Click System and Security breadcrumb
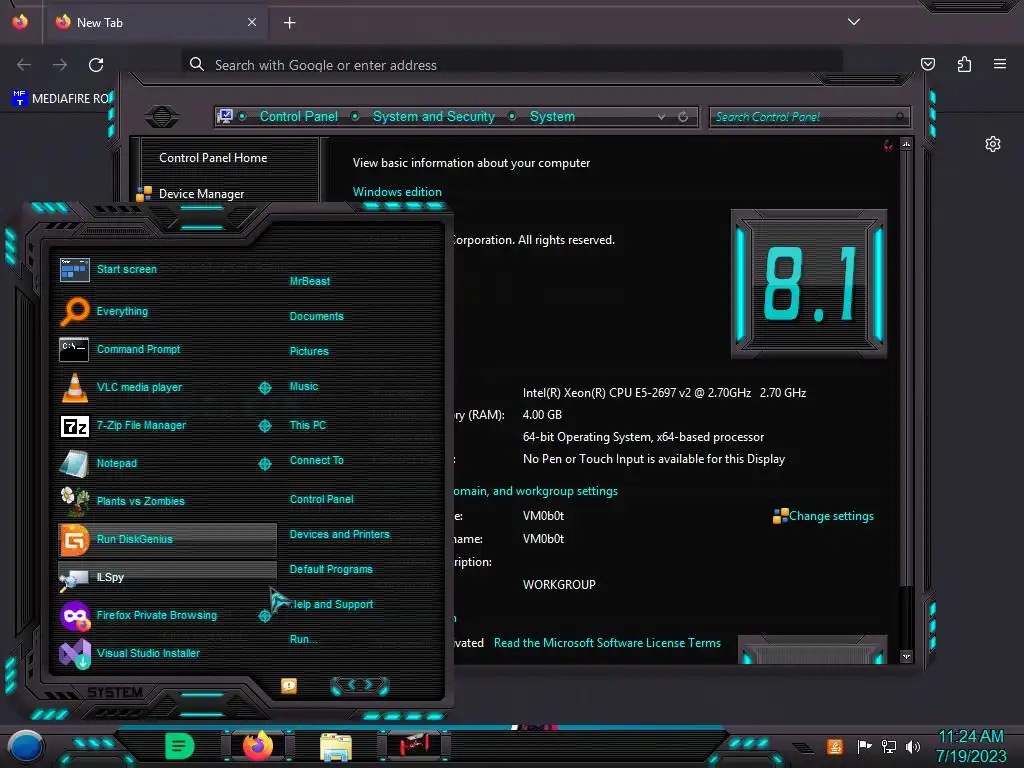The image size is (1024, 768). click(x=434, y=116)
